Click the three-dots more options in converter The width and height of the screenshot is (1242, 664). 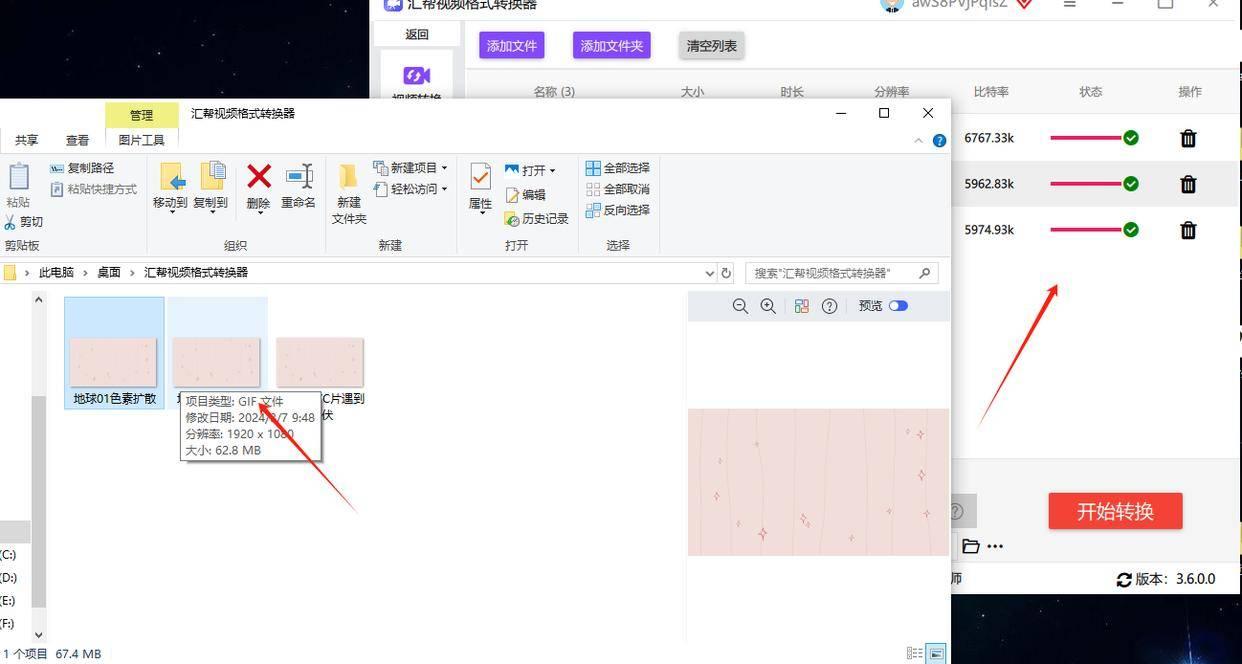[995, 546]
